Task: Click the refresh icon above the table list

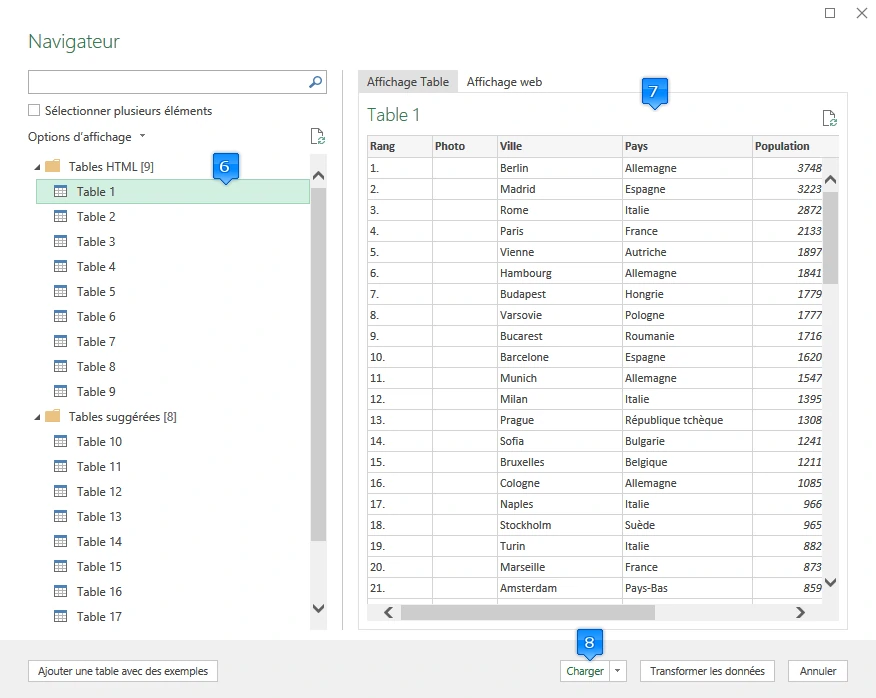Action: 317,137
